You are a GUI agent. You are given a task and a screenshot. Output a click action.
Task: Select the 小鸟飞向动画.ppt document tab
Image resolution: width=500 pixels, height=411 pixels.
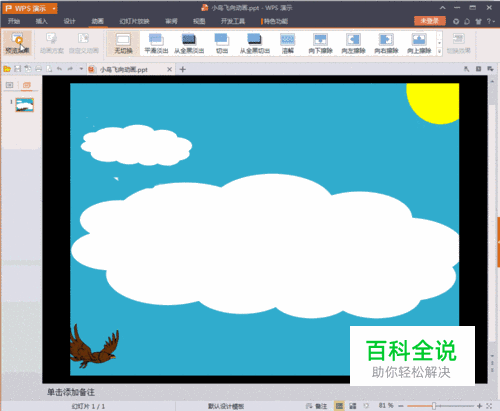[x=131, y=69]
